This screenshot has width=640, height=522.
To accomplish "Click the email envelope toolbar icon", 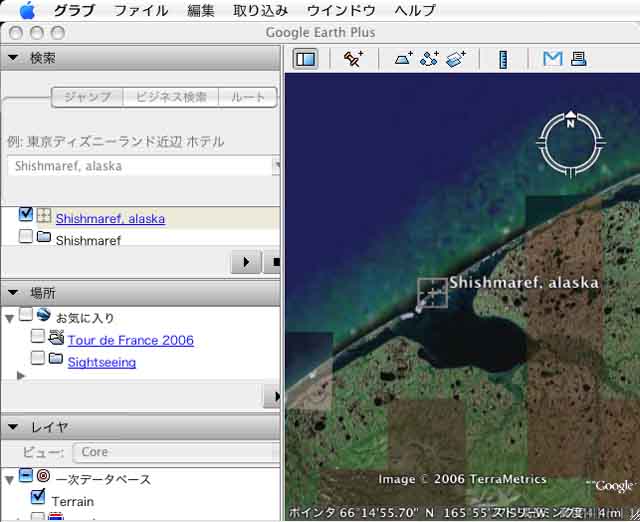I will pos(553,59).
